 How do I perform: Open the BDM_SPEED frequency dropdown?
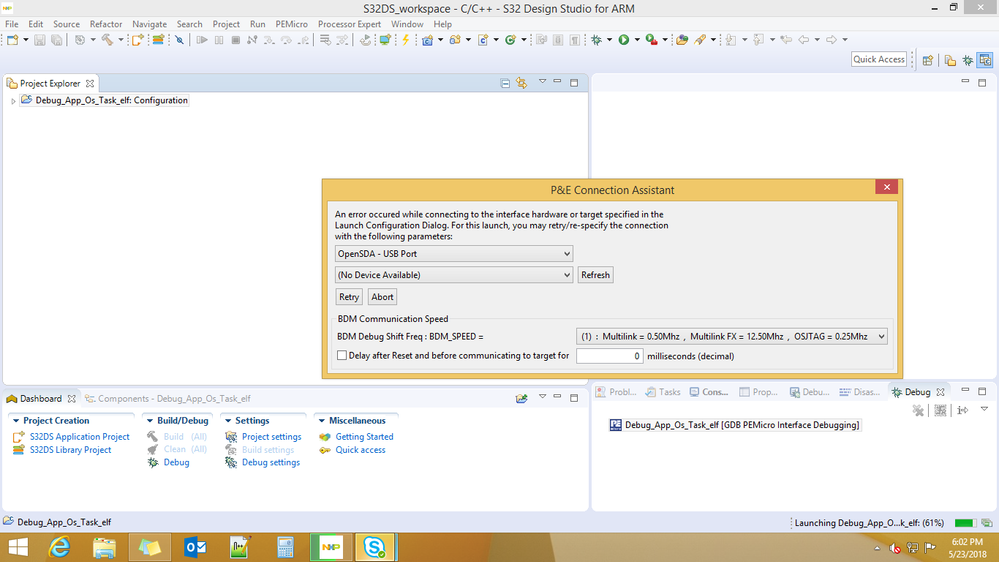coord(731,336)
